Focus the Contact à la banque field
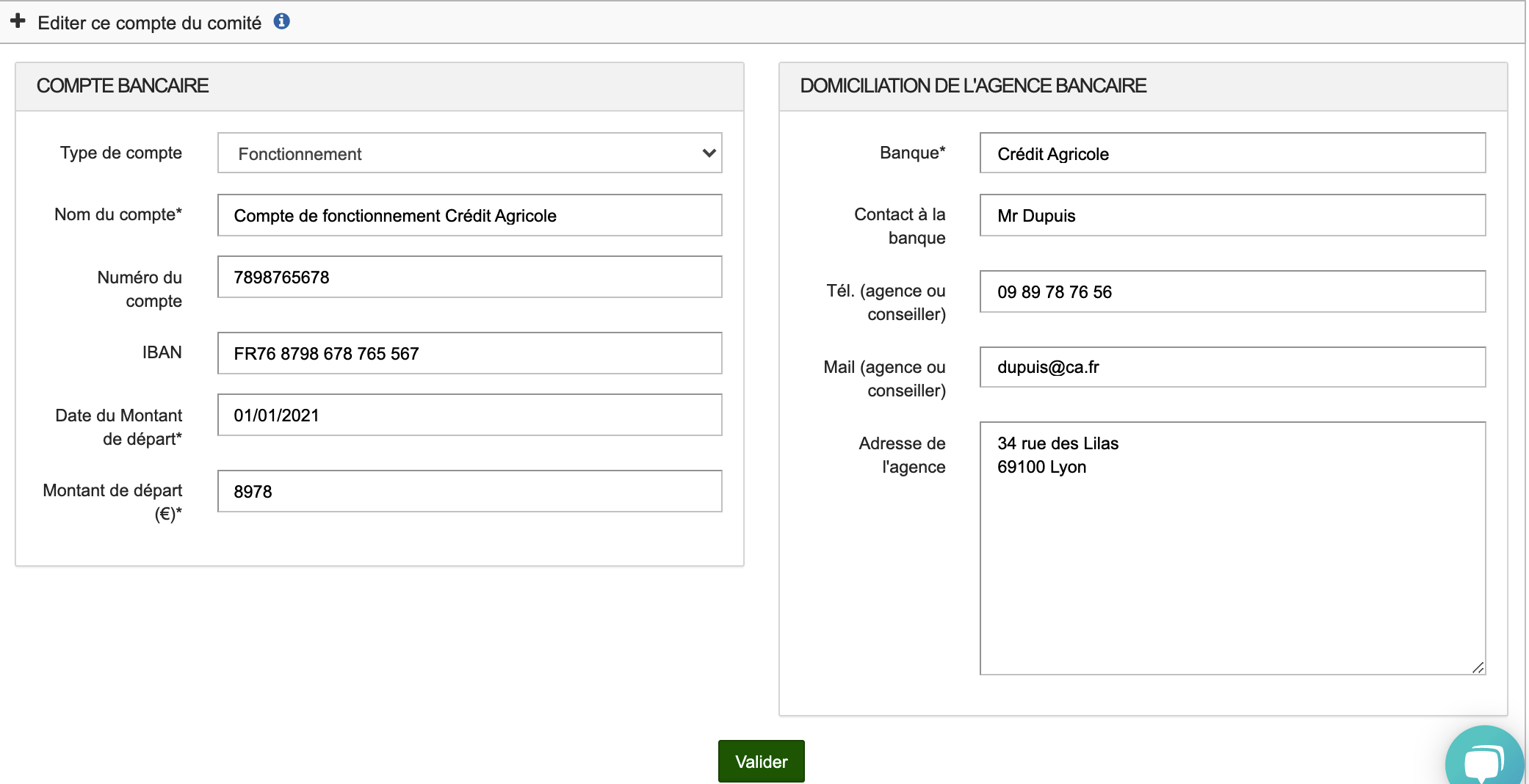The image size is (1529, 784). (1232, 215)
